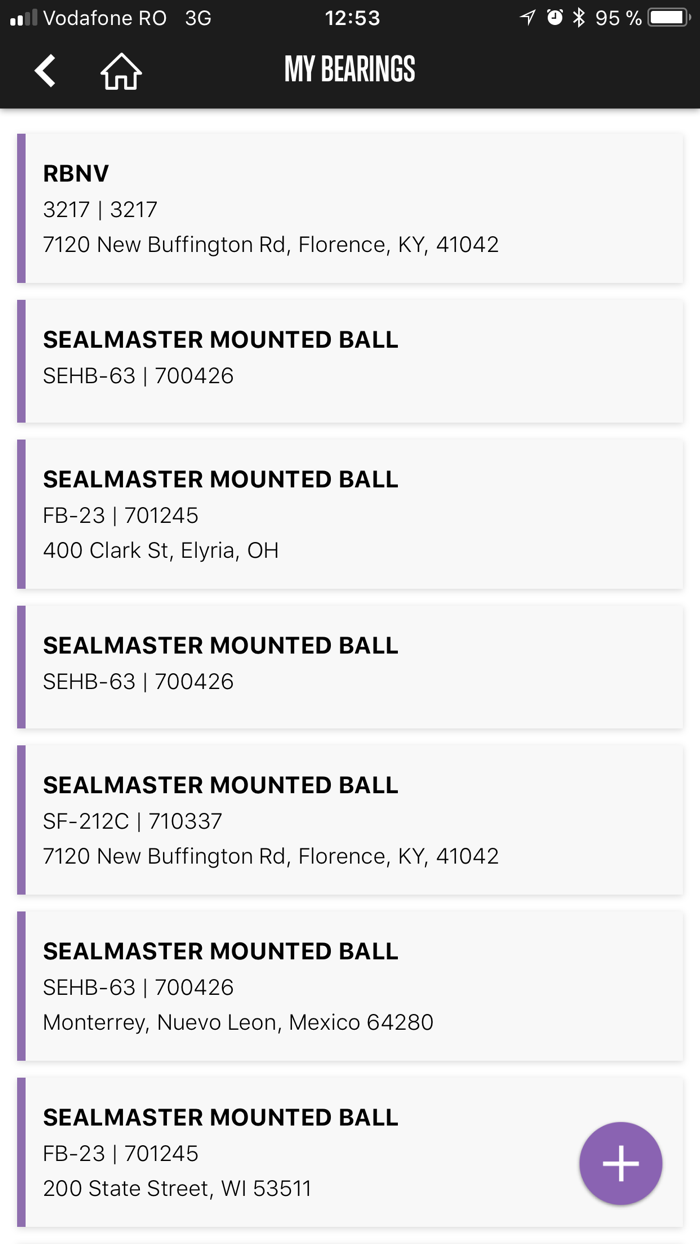Open the bearing located in Monterrey, Mexico

point(350,985)
